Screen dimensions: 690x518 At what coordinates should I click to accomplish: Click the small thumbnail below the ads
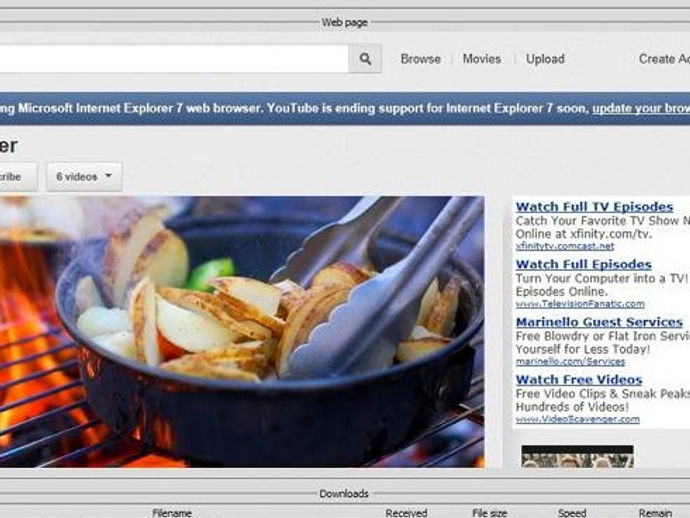pos(577,456)
